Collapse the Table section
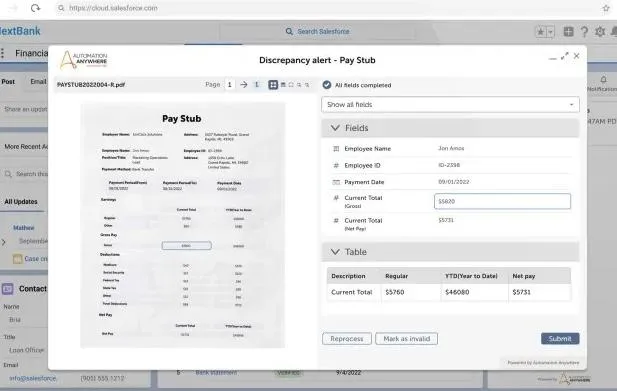 (335, 252)
